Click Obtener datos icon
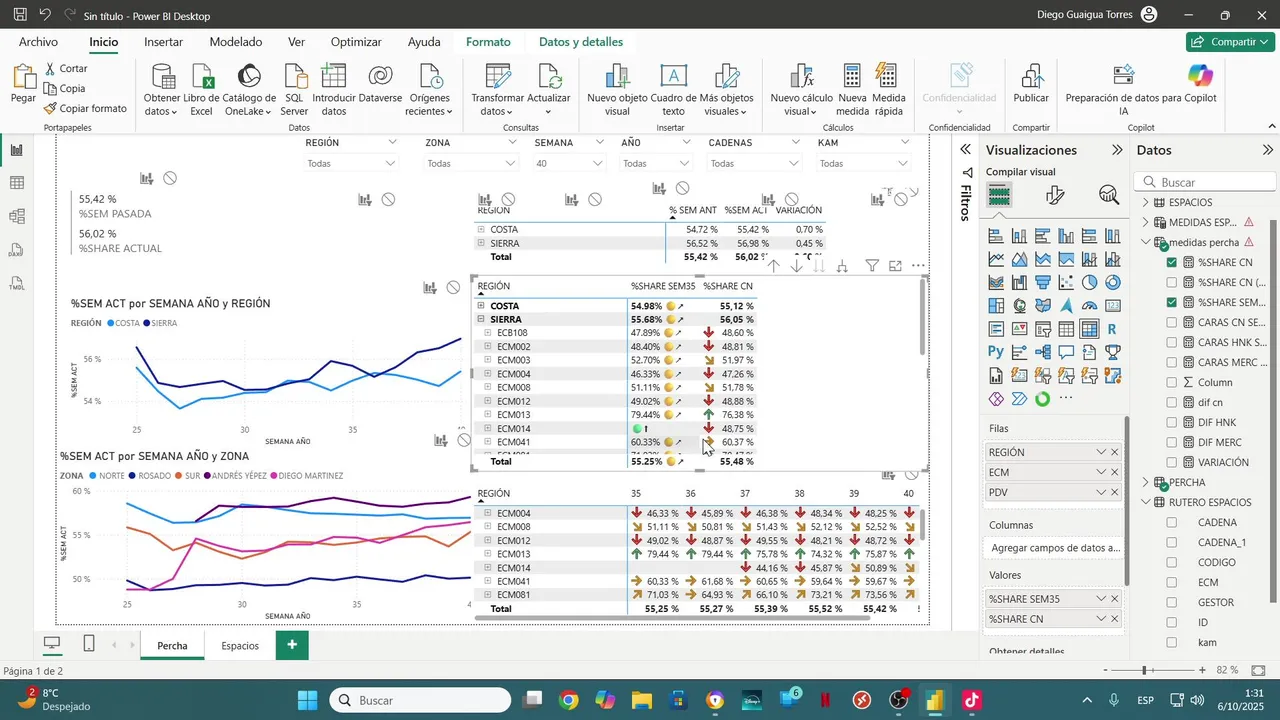The height and width of the screenshot is (720, 1280). coord(162,76)
